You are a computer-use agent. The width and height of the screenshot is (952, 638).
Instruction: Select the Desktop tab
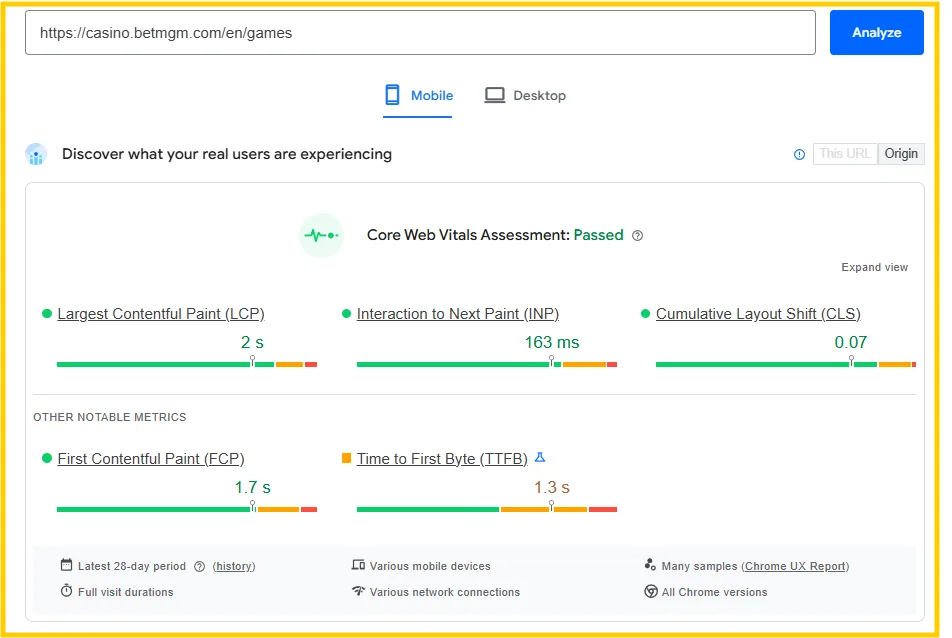pyautogui.click(x=525, y=96)
